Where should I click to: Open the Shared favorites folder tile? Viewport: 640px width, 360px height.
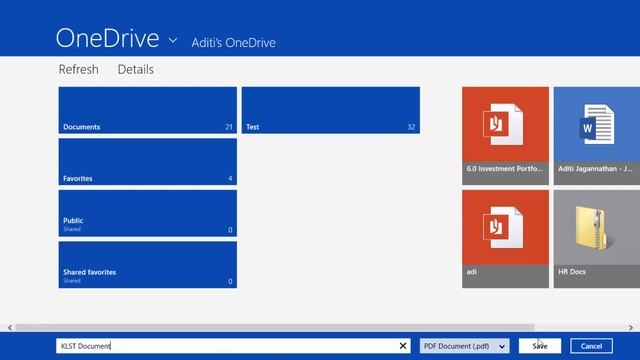point(148,265)
